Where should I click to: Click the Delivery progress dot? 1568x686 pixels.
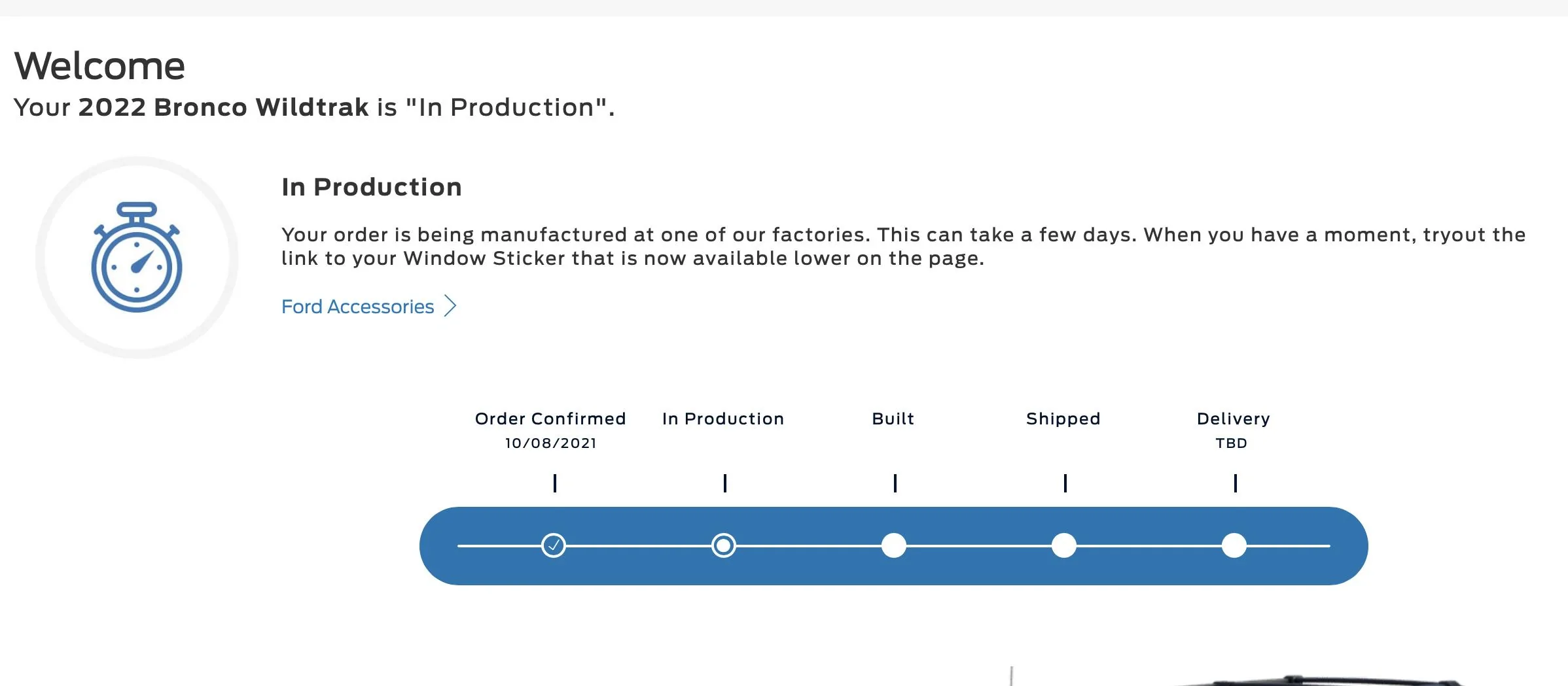(1234, 545)
